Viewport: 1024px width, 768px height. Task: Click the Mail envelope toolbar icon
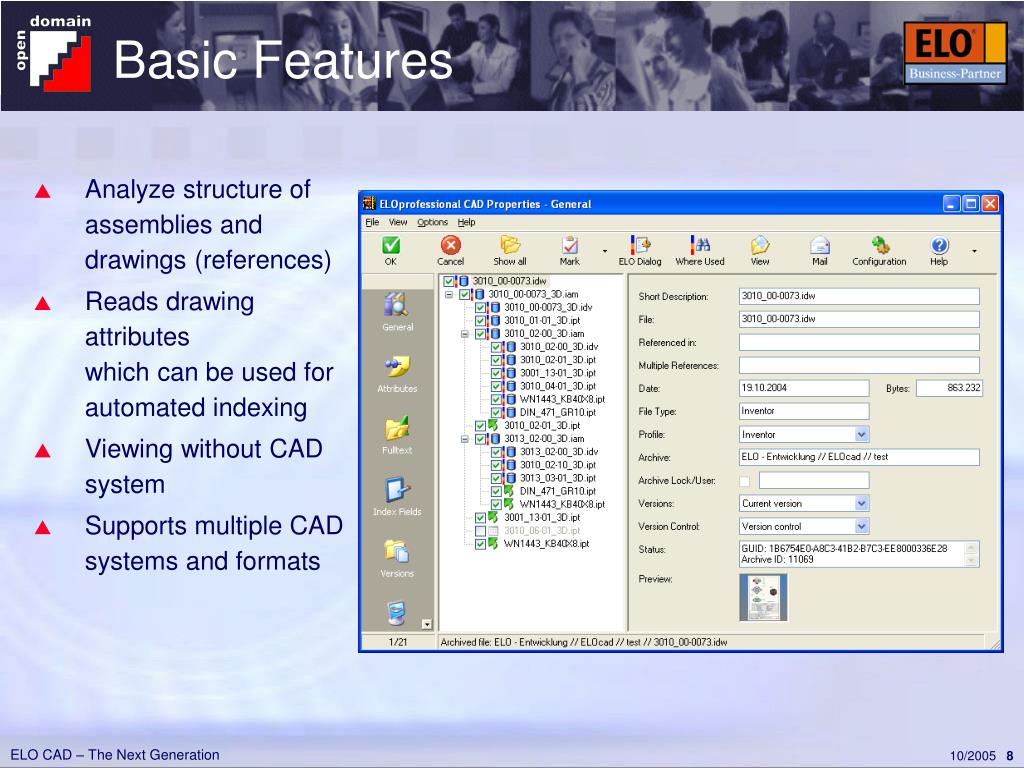tap(820, 245)
